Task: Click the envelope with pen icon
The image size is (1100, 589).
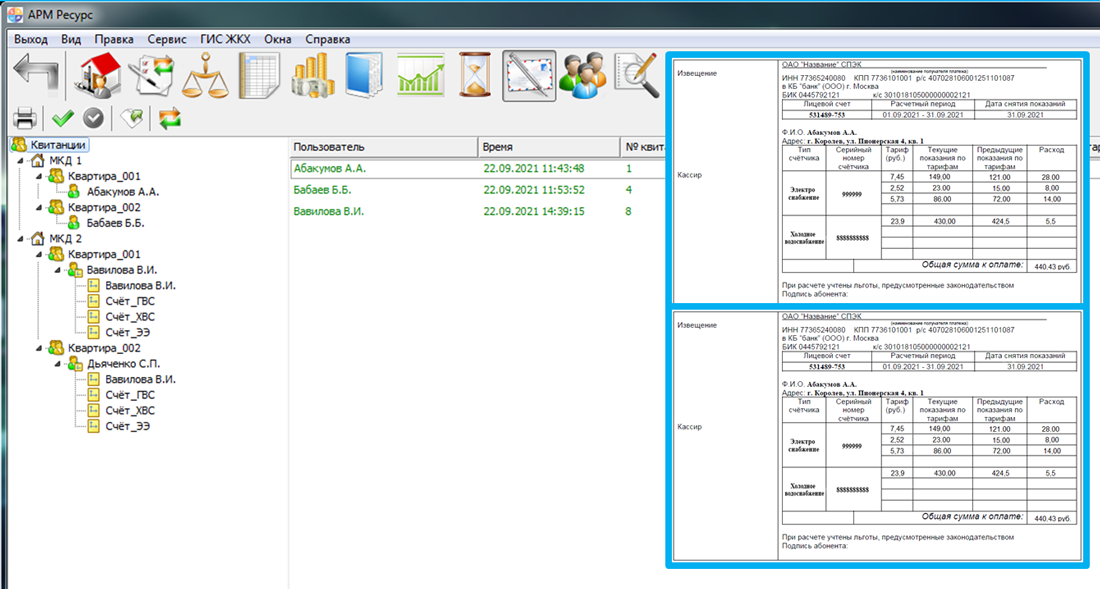Action: coord(529,76)
